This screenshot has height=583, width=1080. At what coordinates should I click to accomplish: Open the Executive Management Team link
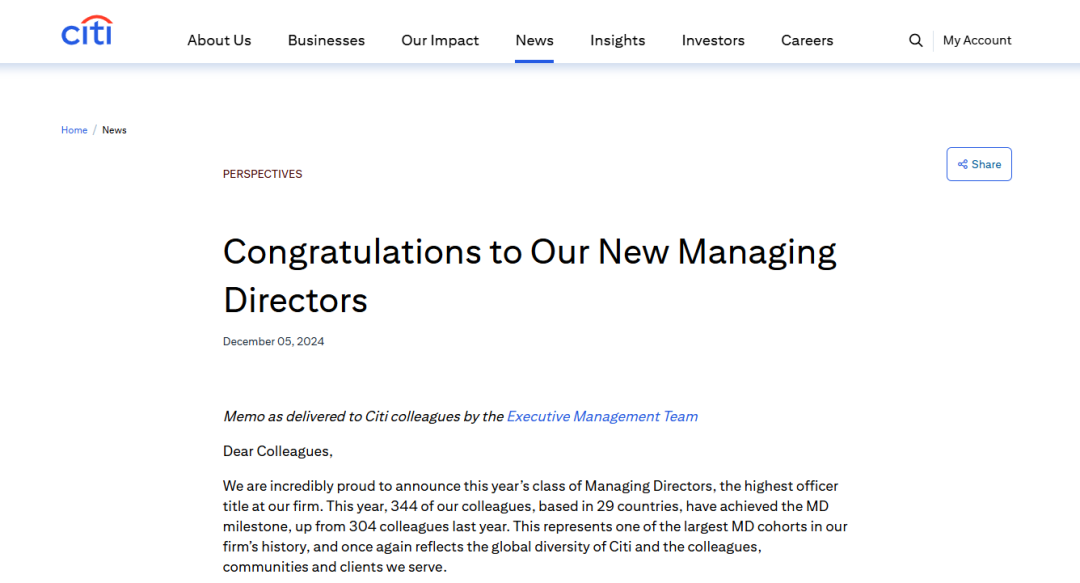coord(602,416)
